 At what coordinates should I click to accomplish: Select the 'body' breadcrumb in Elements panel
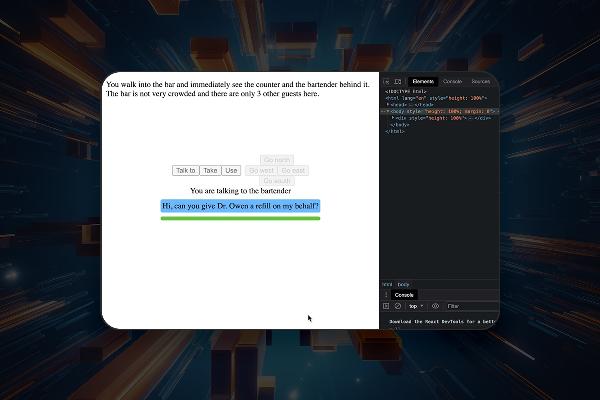tap(403, 284)
